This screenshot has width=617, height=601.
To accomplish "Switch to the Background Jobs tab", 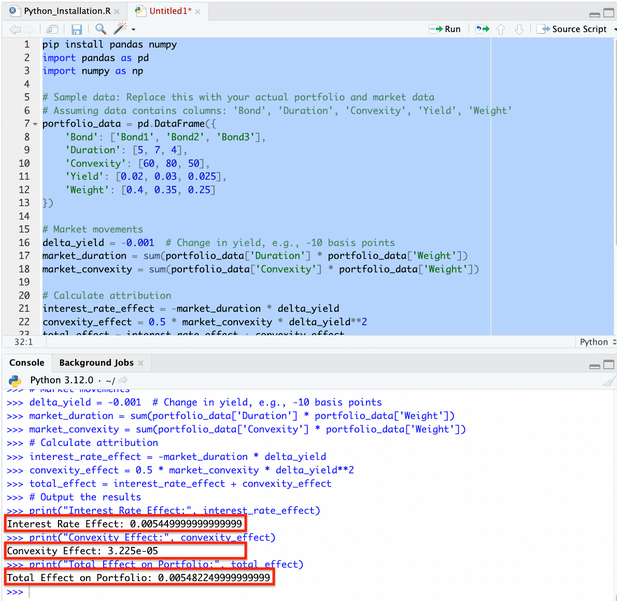I will pos(96,361).
